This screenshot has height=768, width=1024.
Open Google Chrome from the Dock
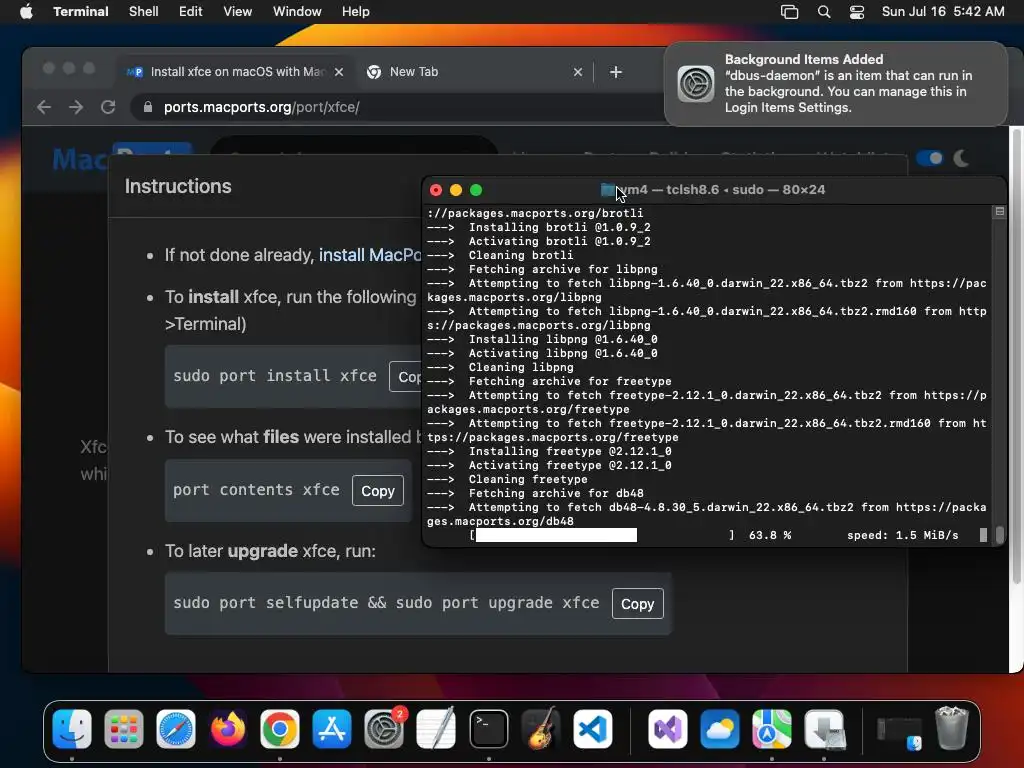coord(280,729)
